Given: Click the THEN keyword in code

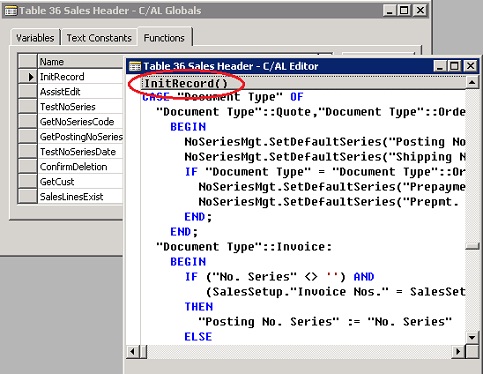Looking at the screenshot, I should (199, 307).
